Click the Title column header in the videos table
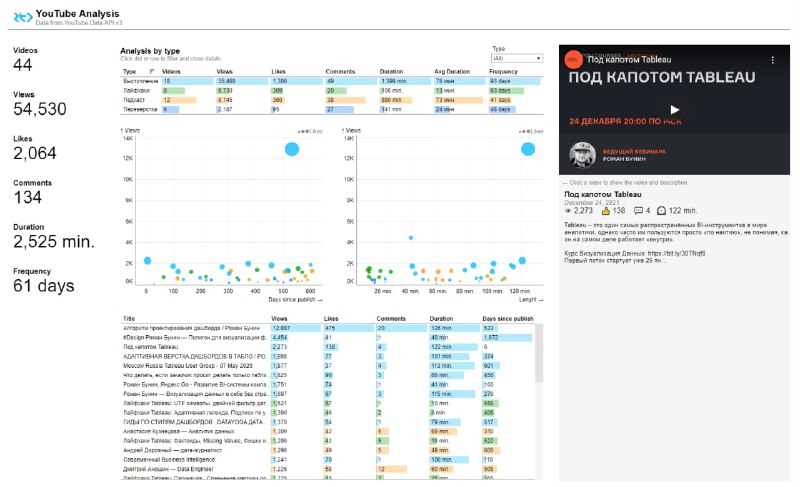 click(x=129, y=318)
